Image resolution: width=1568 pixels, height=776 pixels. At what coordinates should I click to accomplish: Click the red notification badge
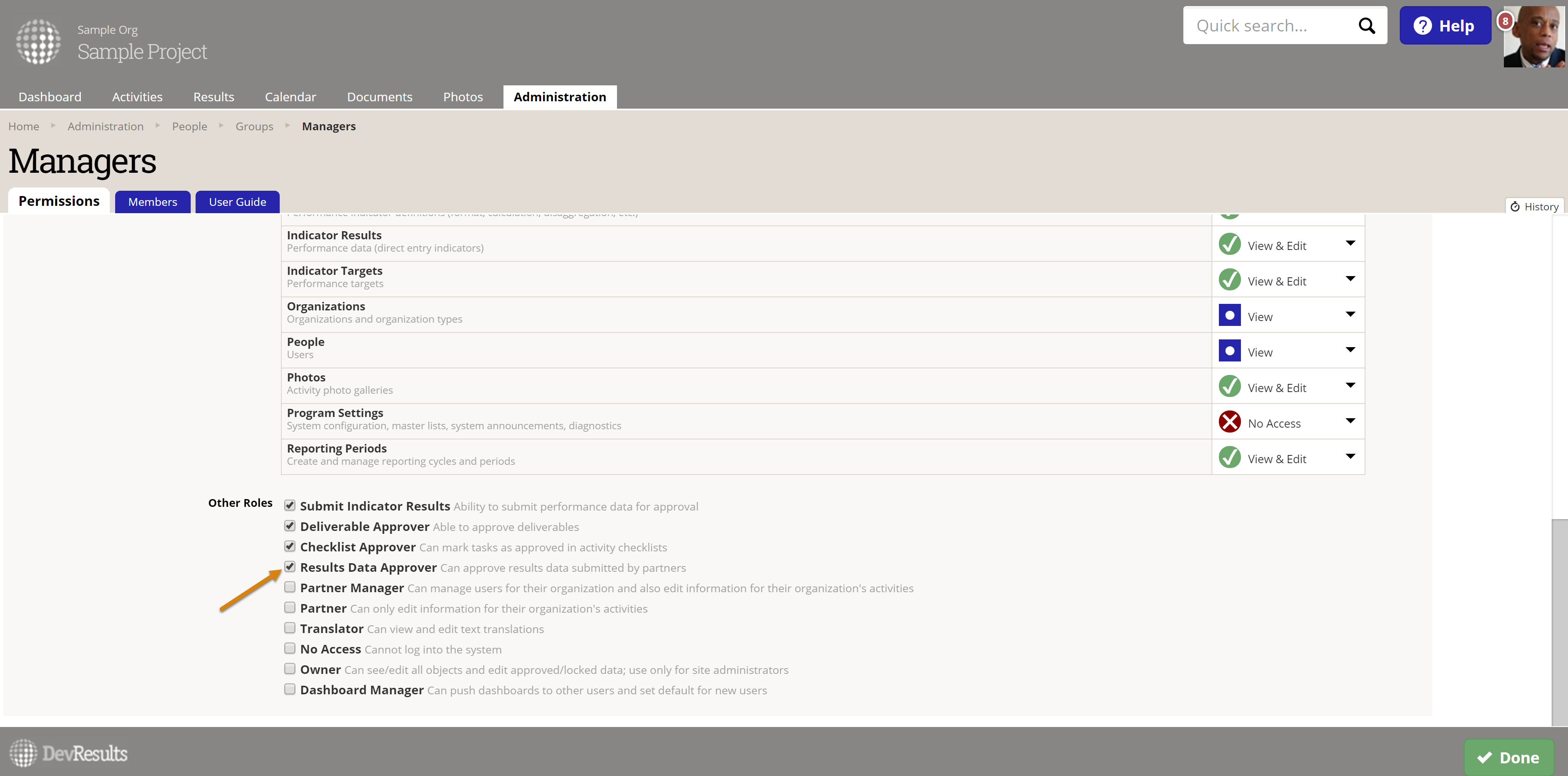point(1505,21)
